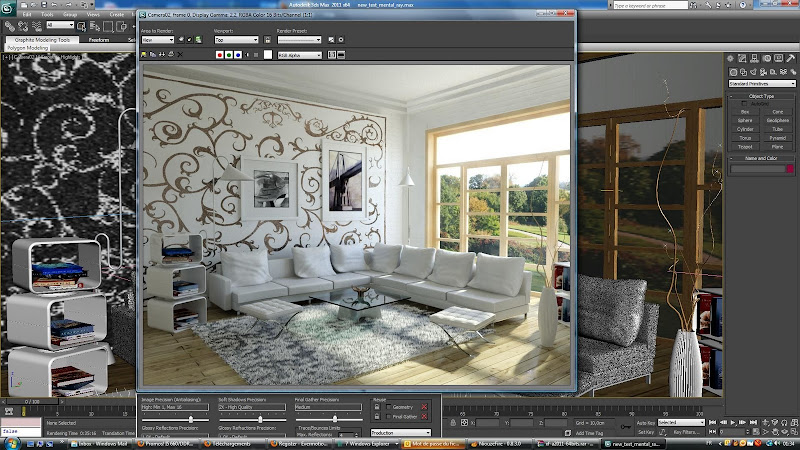The image size is (800, 450).
Task: Toggle the blue channel display
Action: (238, 55)
